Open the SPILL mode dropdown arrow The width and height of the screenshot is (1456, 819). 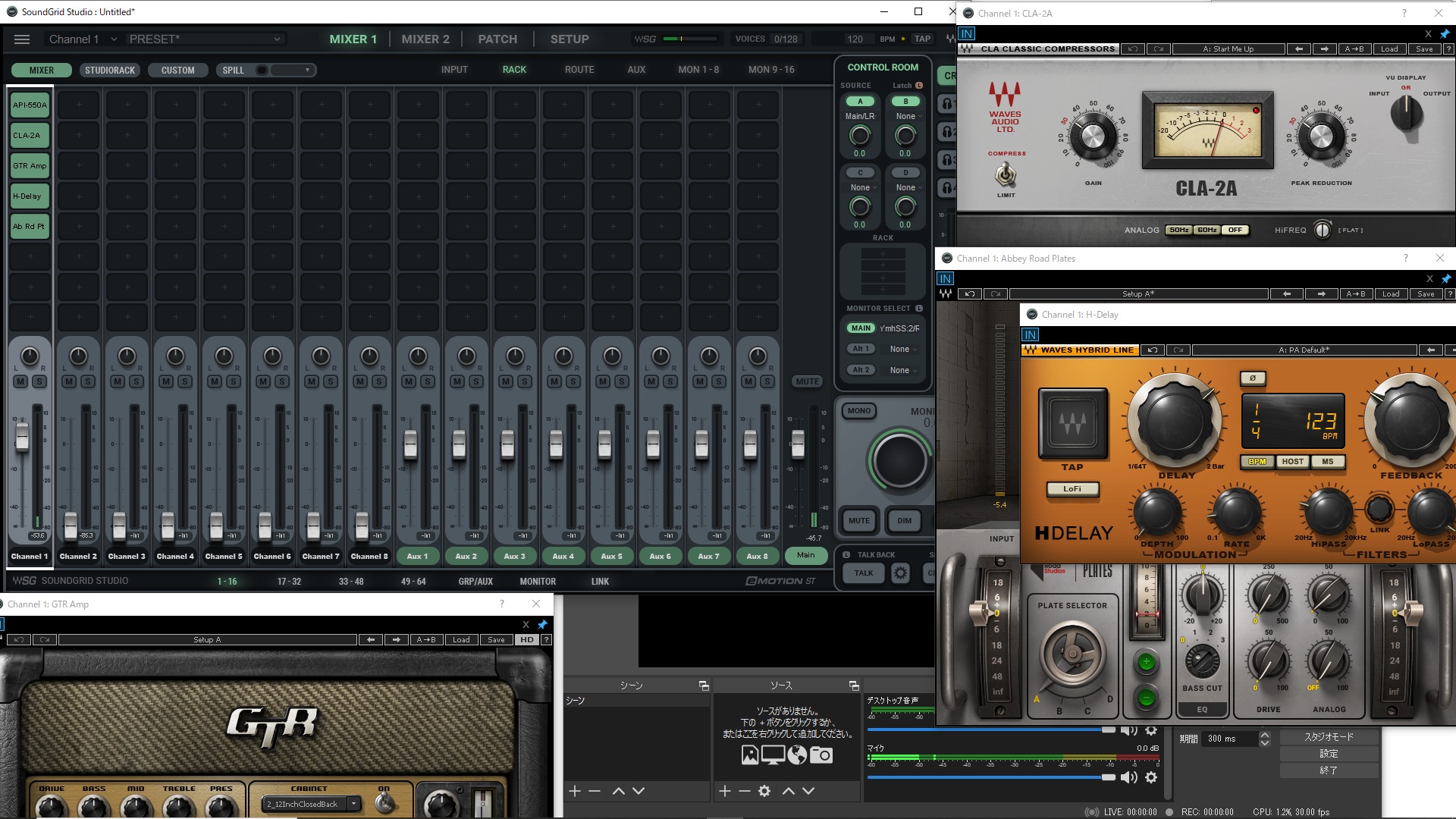pos(307,71)
